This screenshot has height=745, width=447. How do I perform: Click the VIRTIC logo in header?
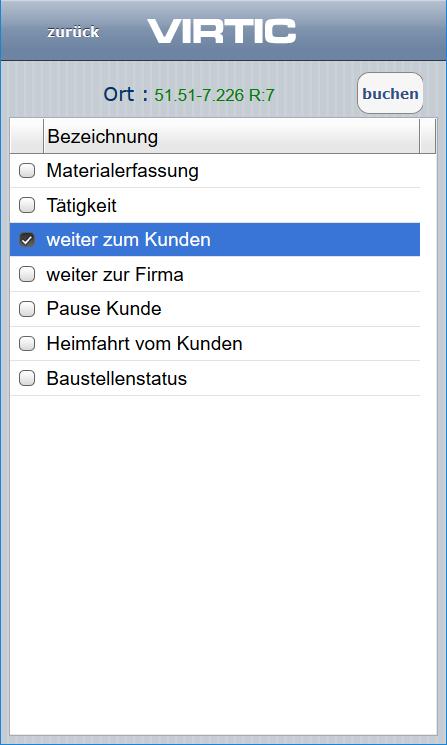pos(222,31)
